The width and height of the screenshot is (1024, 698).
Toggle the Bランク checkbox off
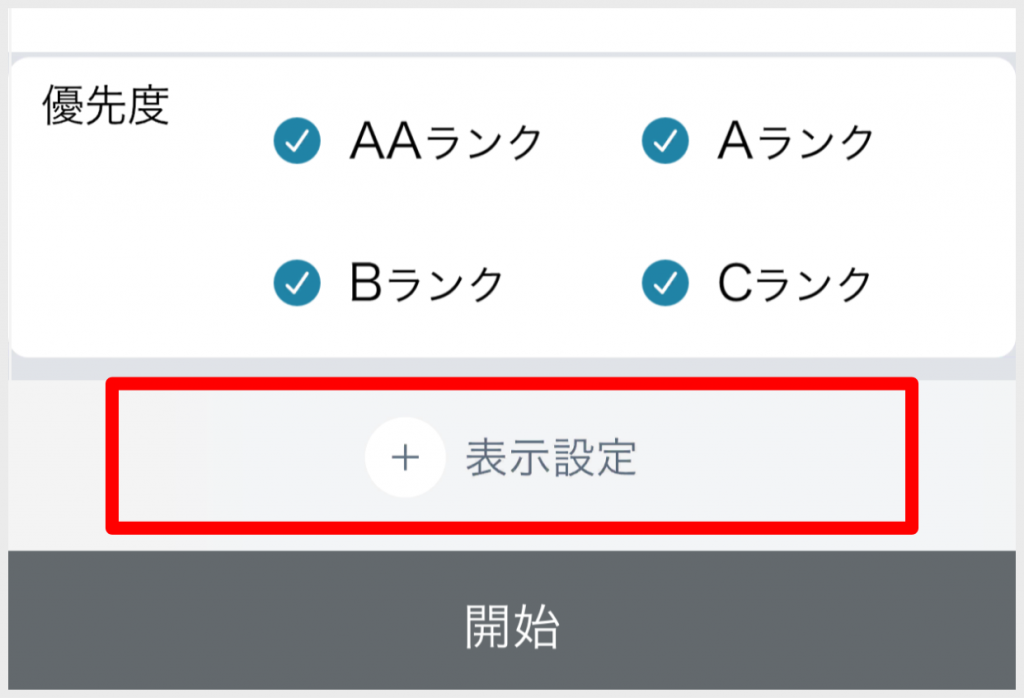(296, 284)
